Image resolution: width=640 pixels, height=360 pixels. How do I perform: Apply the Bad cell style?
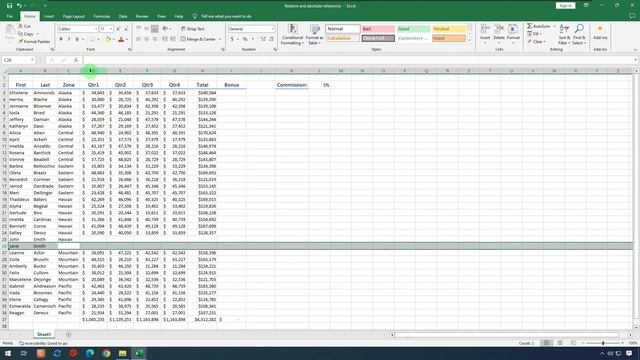pyautogui.click(x=378, y=29)
